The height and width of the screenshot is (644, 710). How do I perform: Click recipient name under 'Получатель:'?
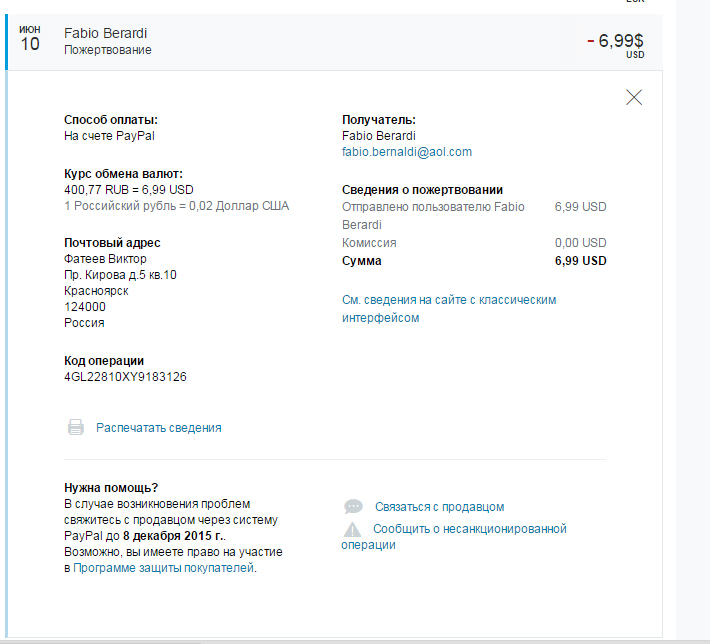coord(379,136)
